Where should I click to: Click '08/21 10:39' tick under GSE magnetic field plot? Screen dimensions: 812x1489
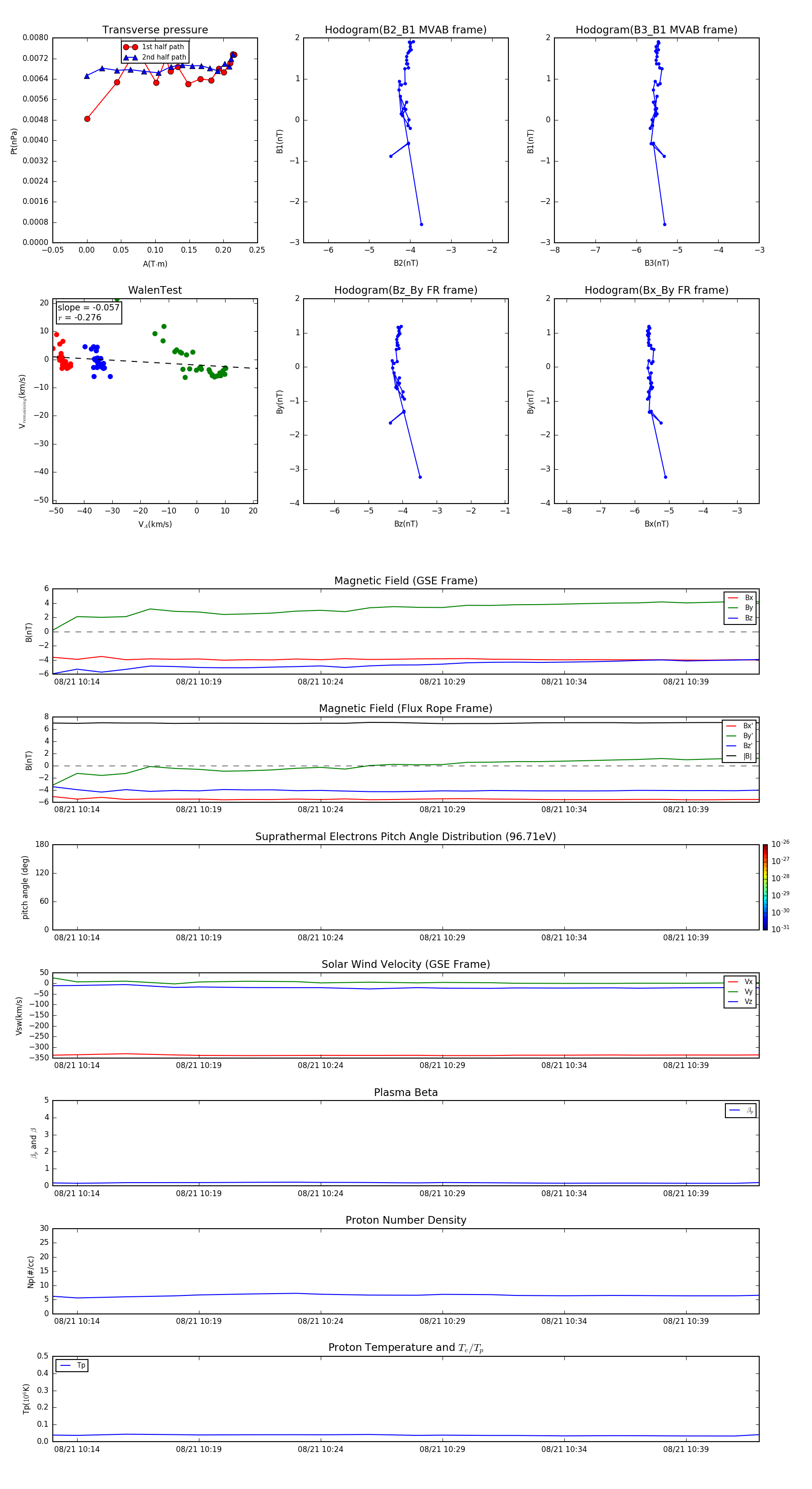[685, 682]
